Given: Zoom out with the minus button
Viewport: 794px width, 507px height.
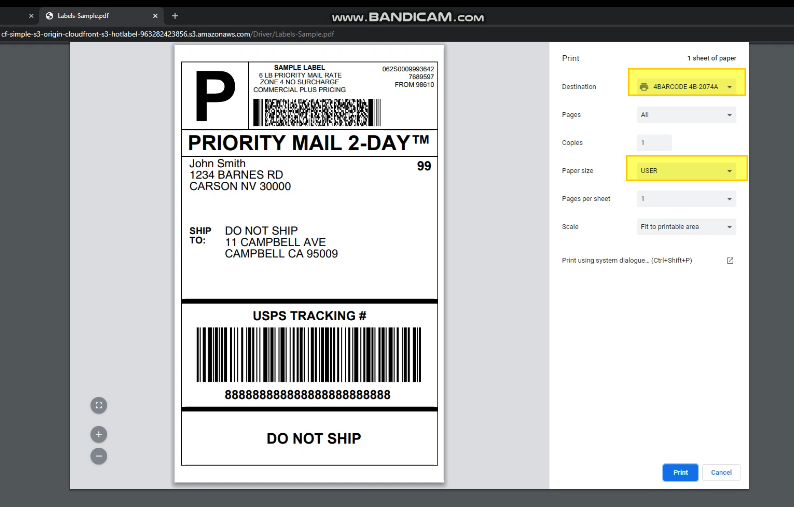Looking at the screenshot, I should 99,456.
